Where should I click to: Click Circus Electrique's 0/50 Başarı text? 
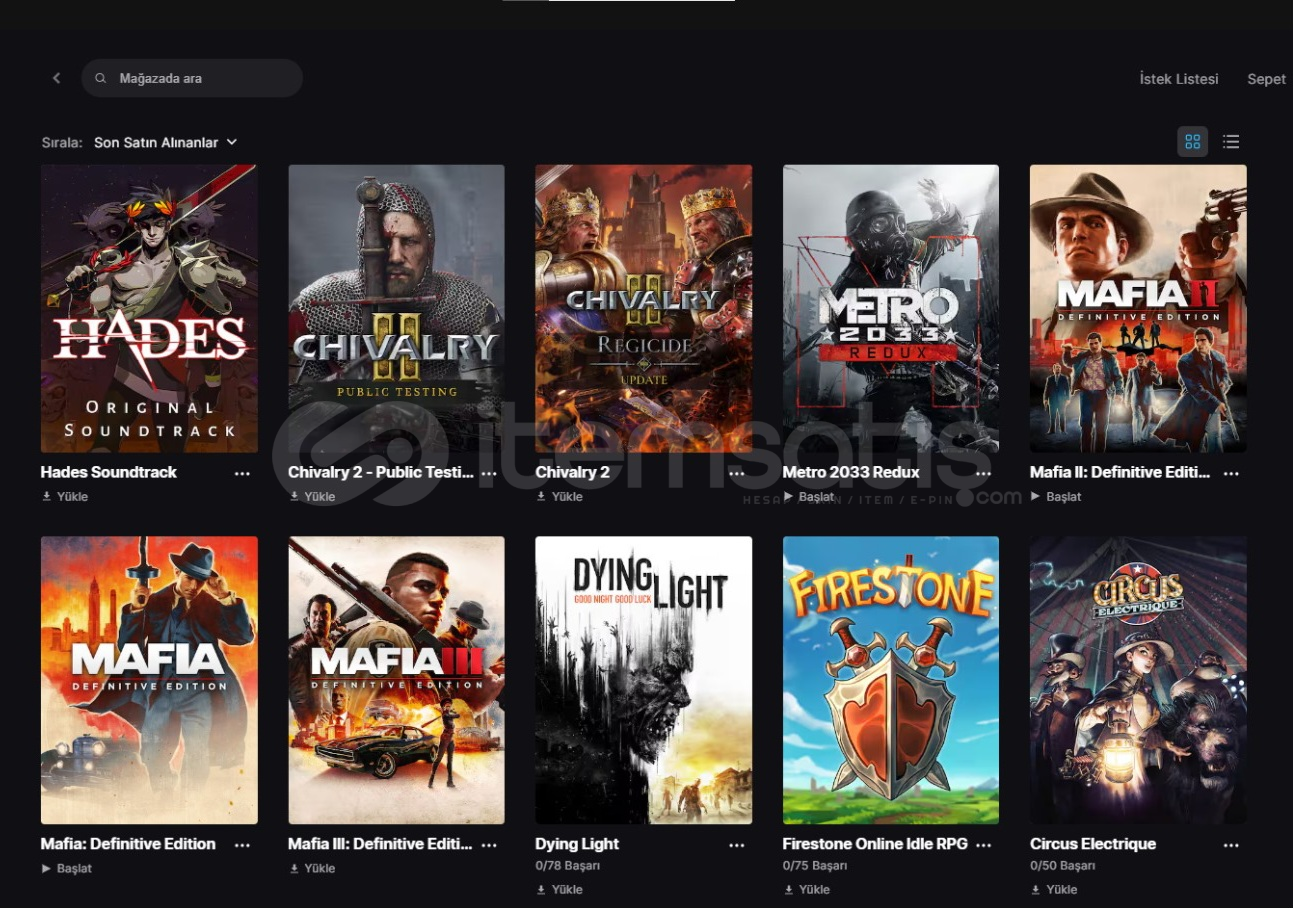click(1063, 866)
